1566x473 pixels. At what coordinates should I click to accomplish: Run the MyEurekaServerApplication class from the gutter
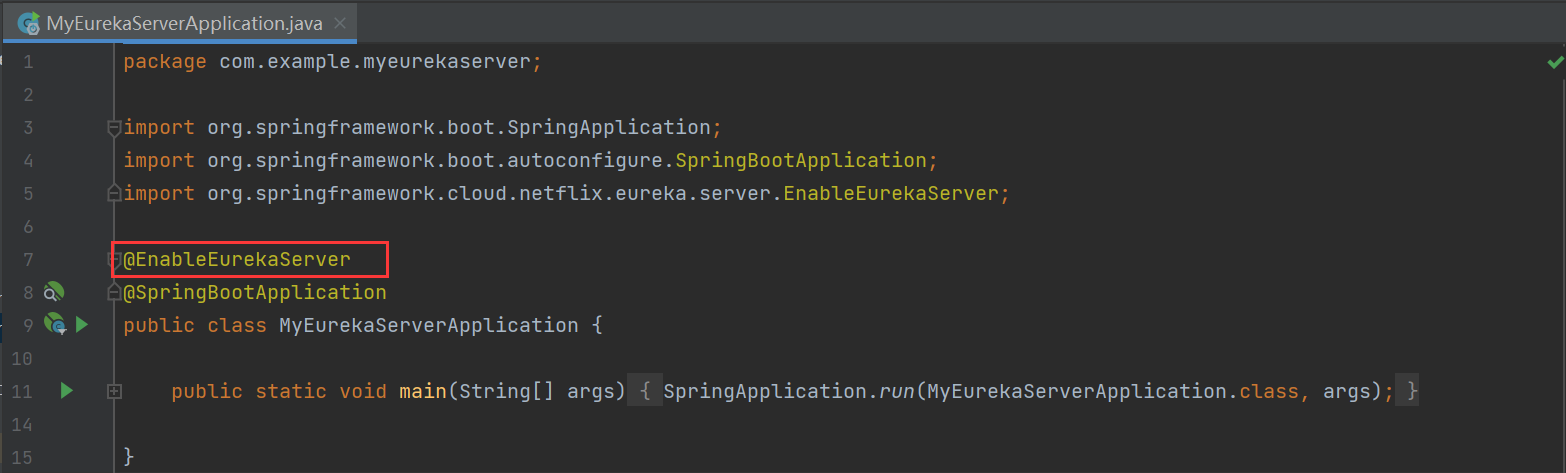82,325
